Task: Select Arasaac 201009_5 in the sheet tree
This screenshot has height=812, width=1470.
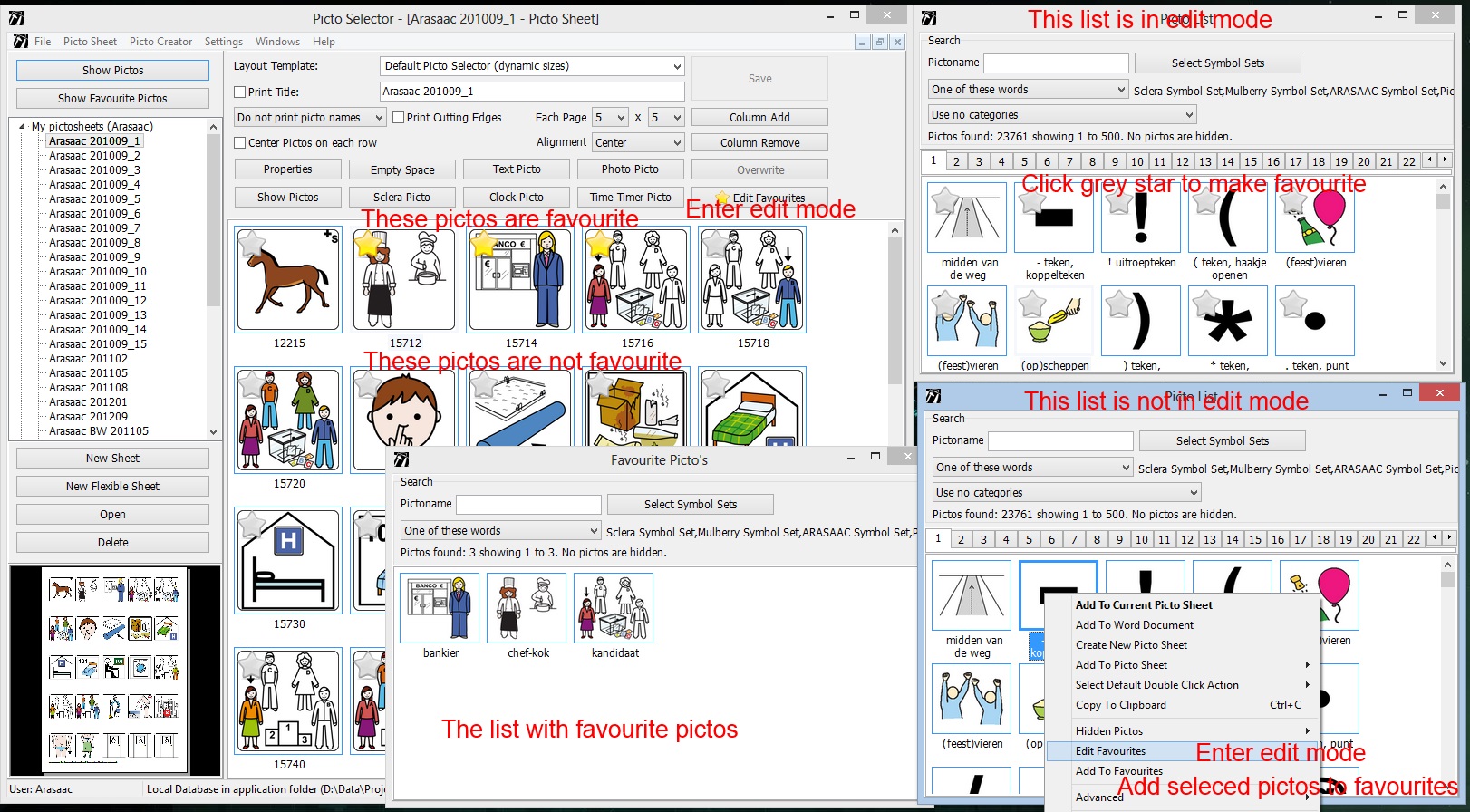Action: (x=94, y=199)
